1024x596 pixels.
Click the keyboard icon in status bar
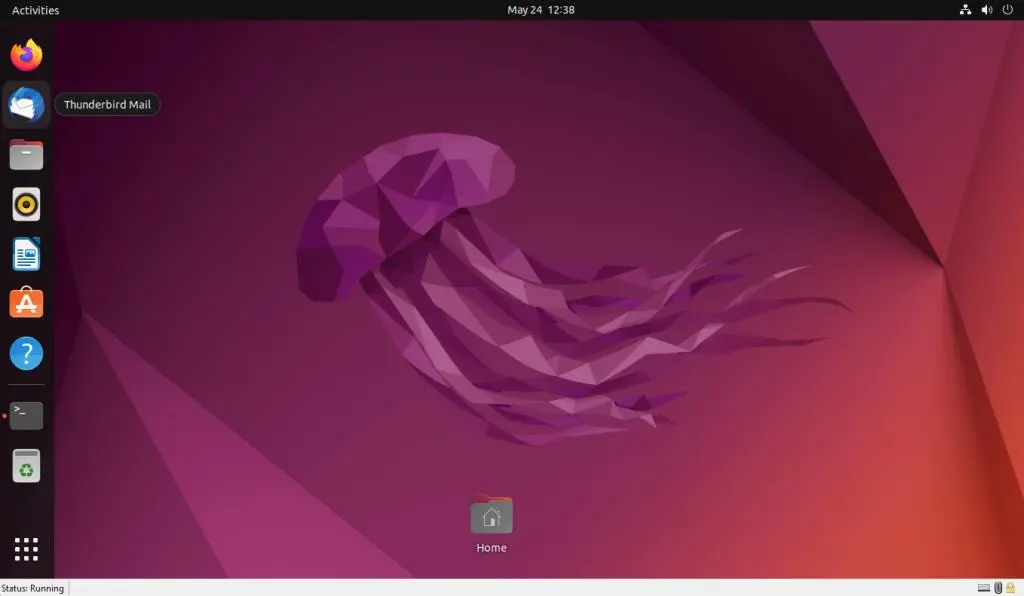984,588
